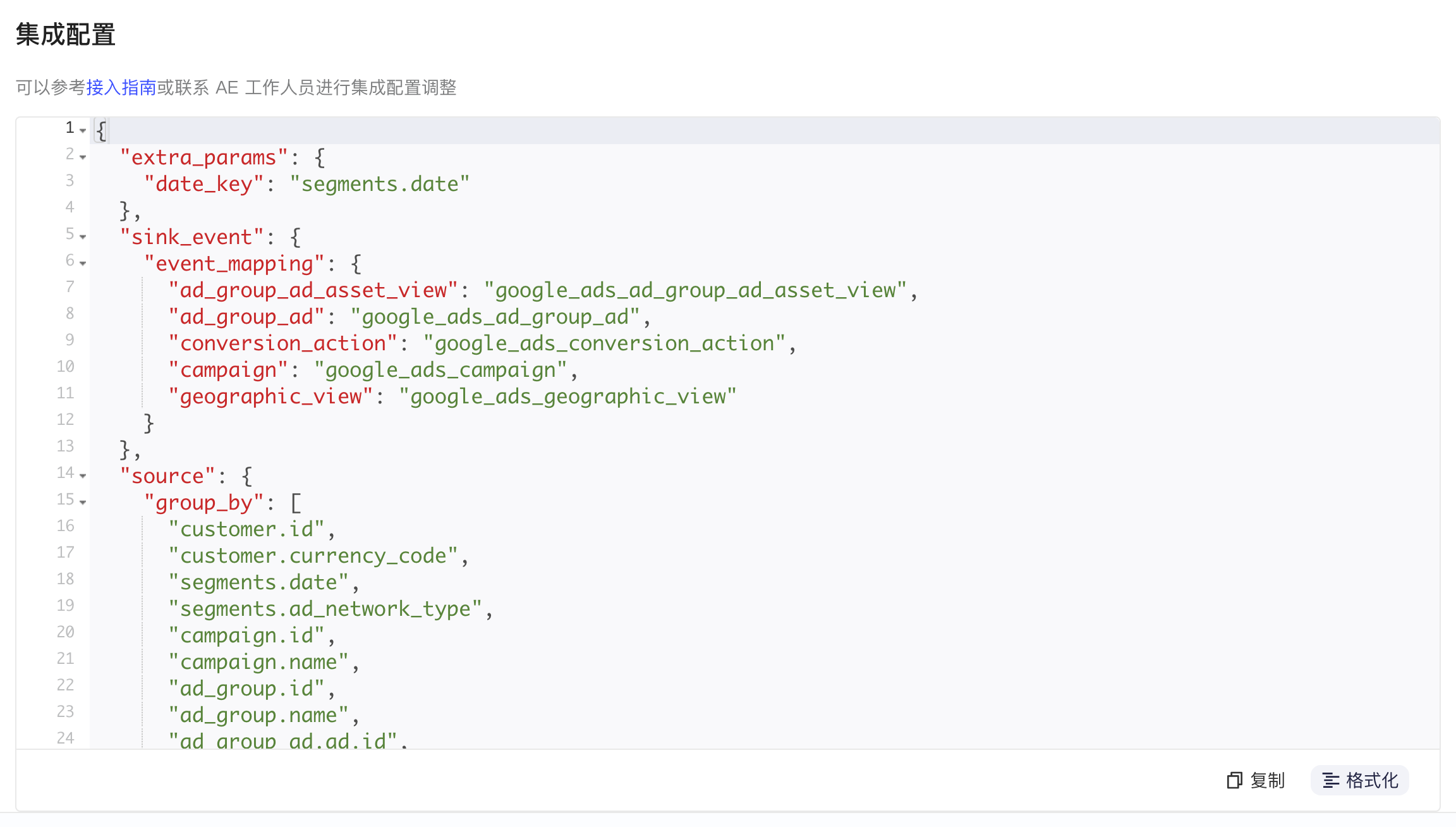
Task: Click the "customer.id" entry
Action: [x=246, y=529]
